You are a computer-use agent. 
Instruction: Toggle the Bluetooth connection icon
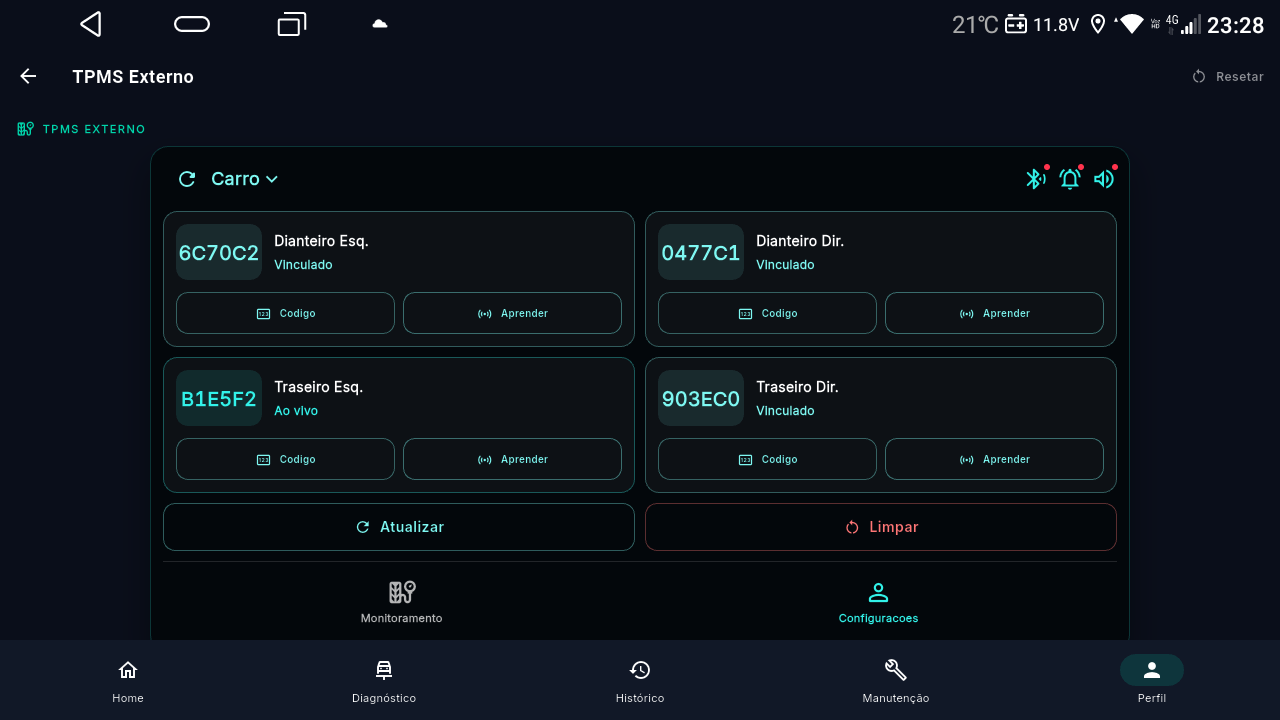click(x=1035, y=179)
